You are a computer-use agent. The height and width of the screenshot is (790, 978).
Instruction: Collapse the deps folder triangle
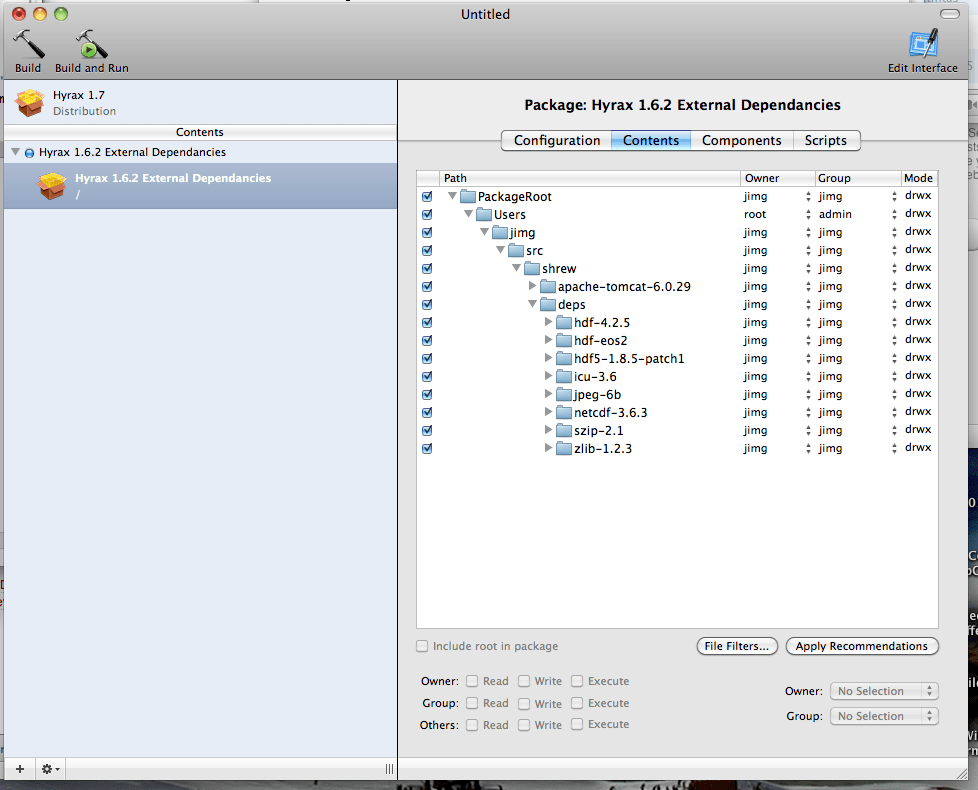pyautogui.click(x=532, y=304)
